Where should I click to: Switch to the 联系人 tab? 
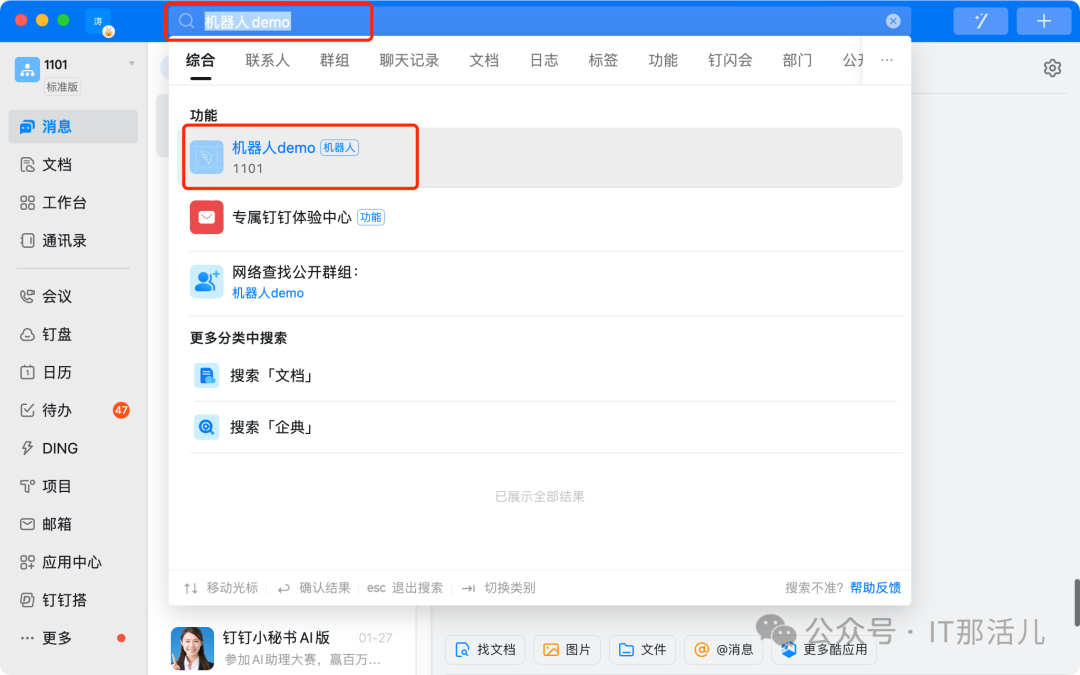267,61
